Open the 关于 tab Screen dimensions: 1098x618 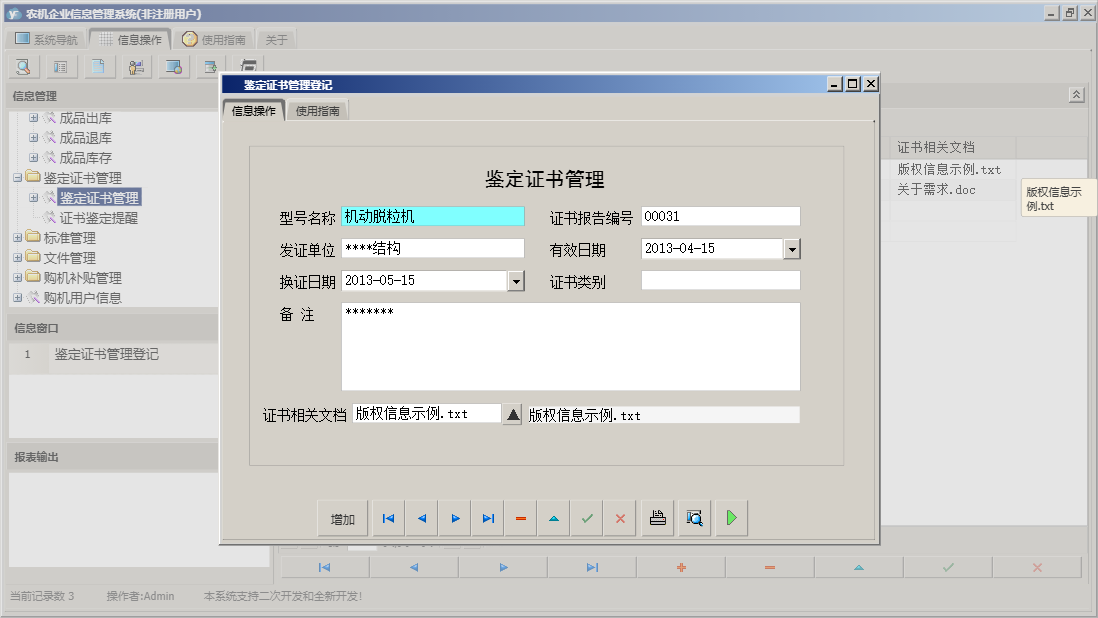click(277, 39)
